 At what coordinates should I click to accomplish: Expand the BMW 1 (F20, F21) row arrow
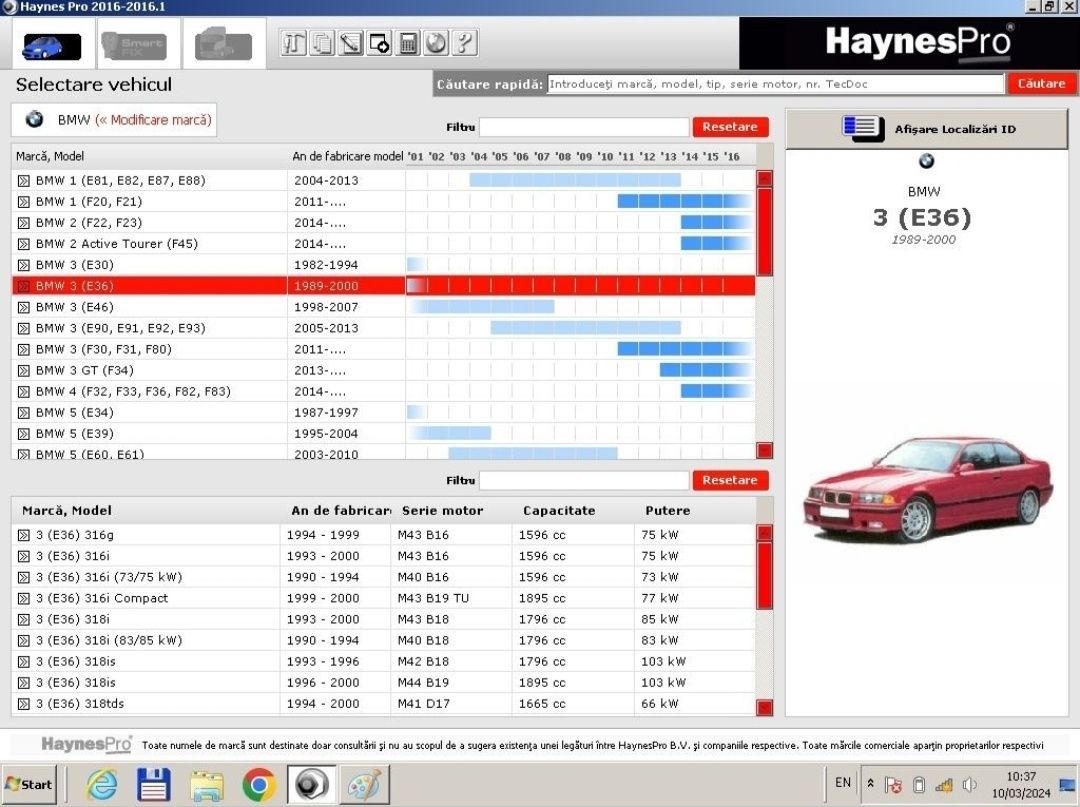pos(23,202)
